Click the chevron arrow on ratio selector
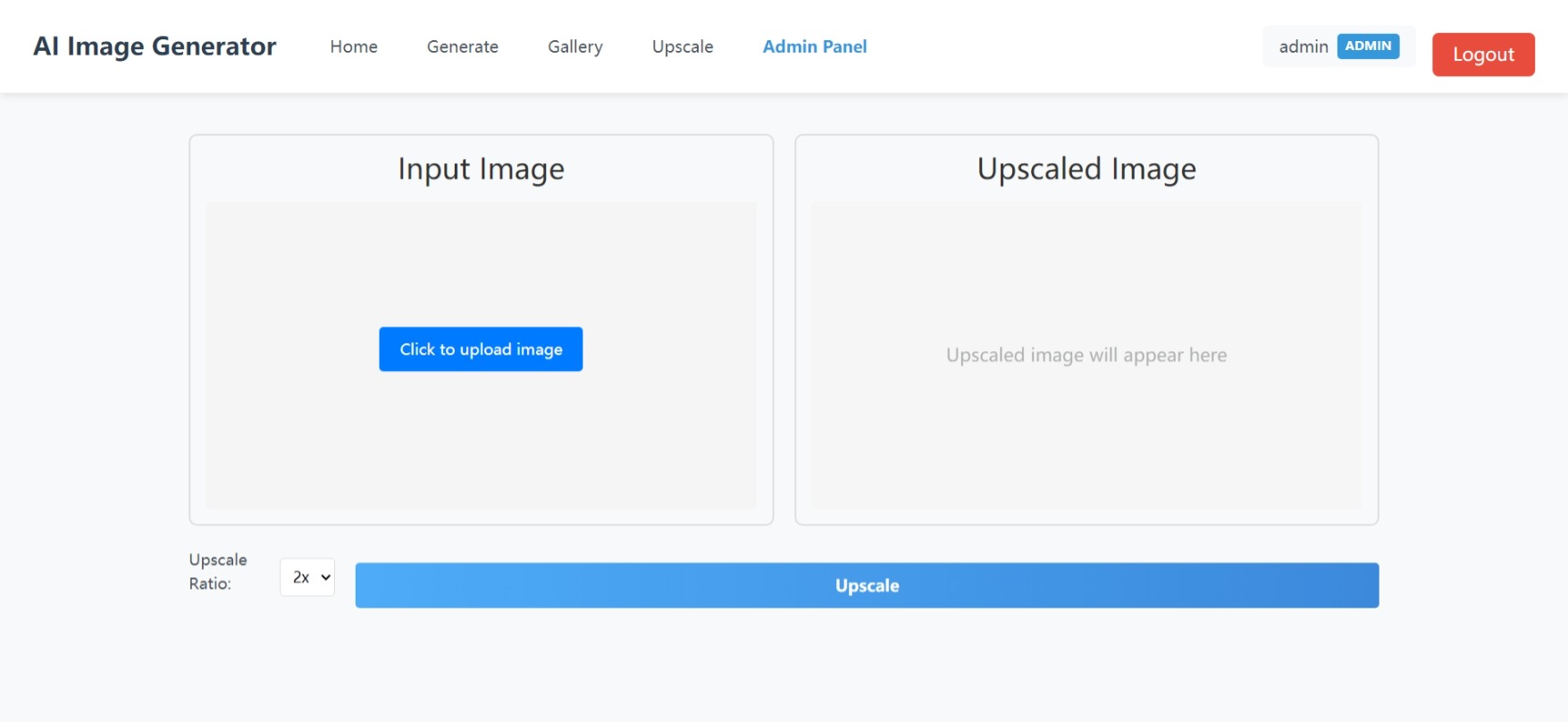The height and width of the screenshot is (722, 1568). point(326,577)
